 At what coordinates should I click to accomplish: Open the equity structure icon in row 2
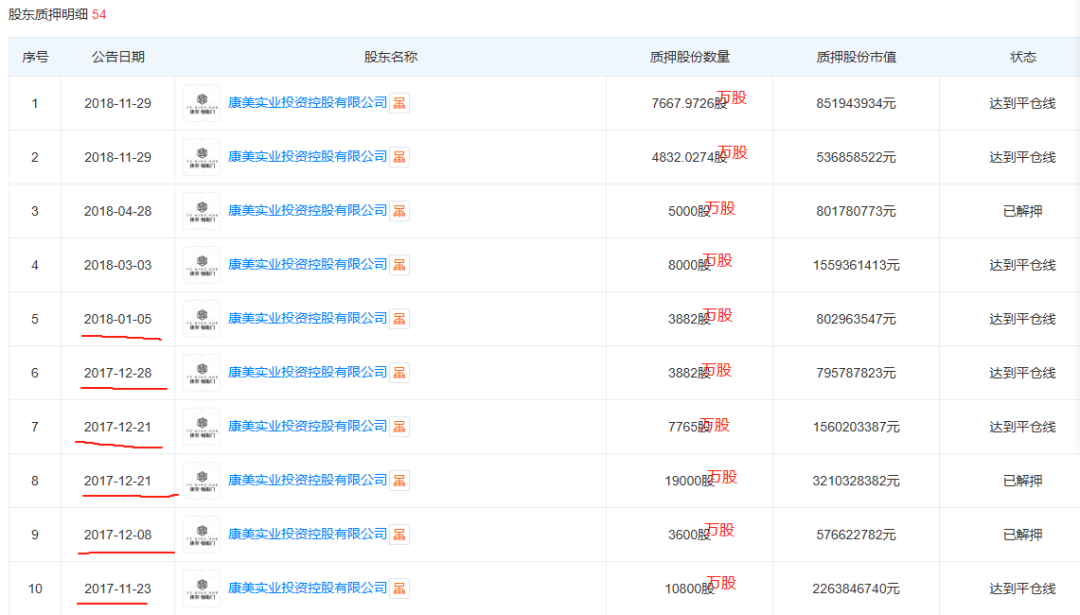pyautogui.click(x=399, y=157)
